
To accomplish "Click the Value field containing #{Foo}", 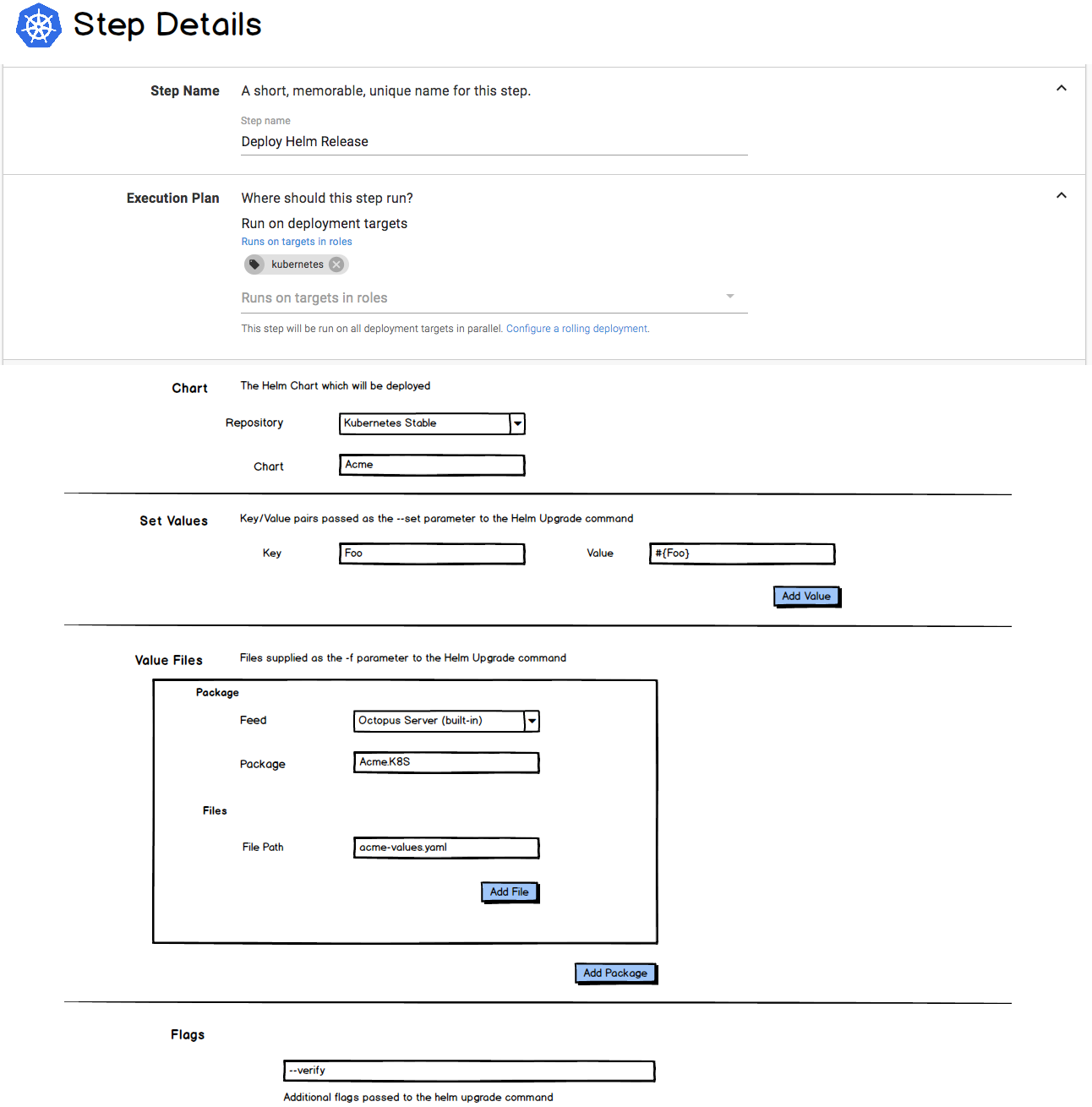I will coord(741,553).
